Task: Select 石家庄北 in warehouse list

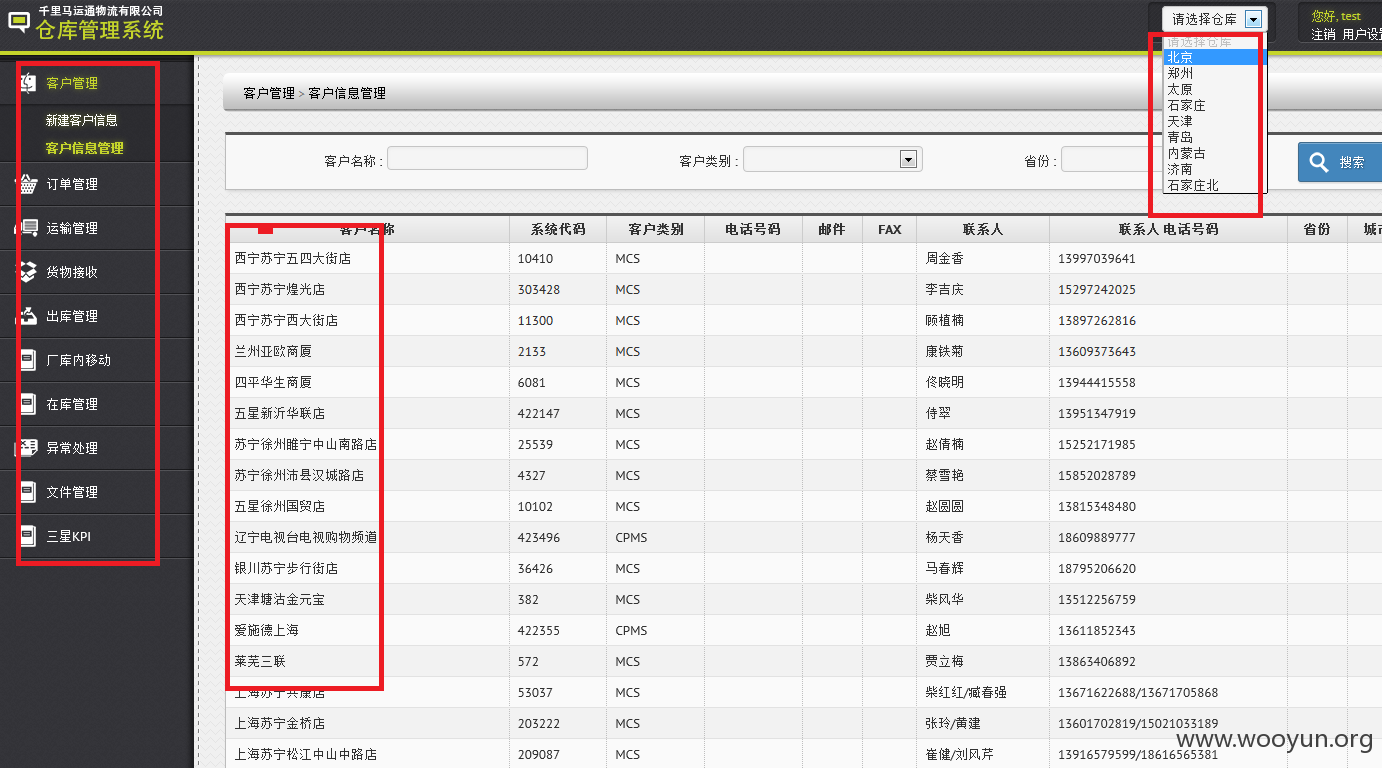Action: click(1215, 185)
